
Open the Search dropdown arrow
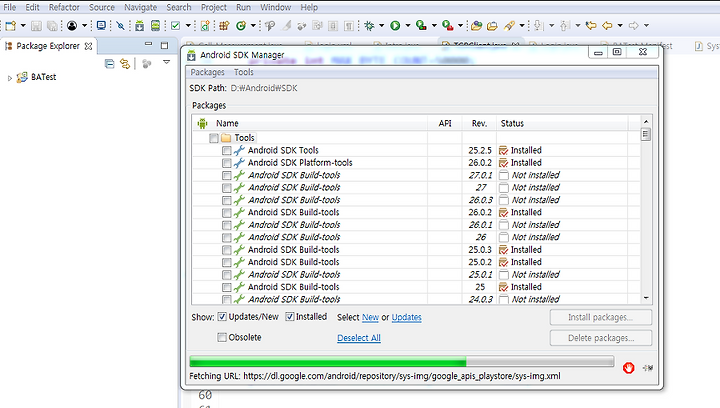tap(522, 26)
